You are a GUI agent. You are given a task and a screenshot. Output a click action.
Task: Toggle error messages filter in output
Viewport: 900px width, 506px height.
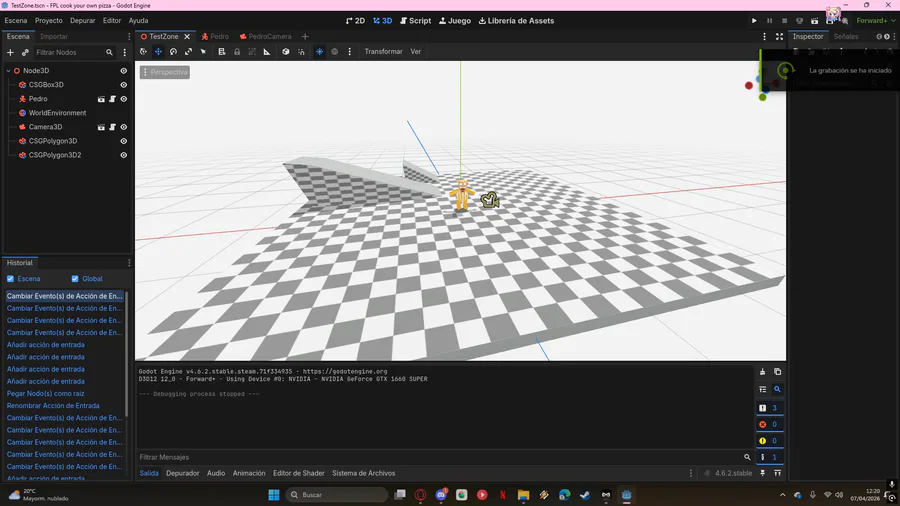click(x=770, y=425)
